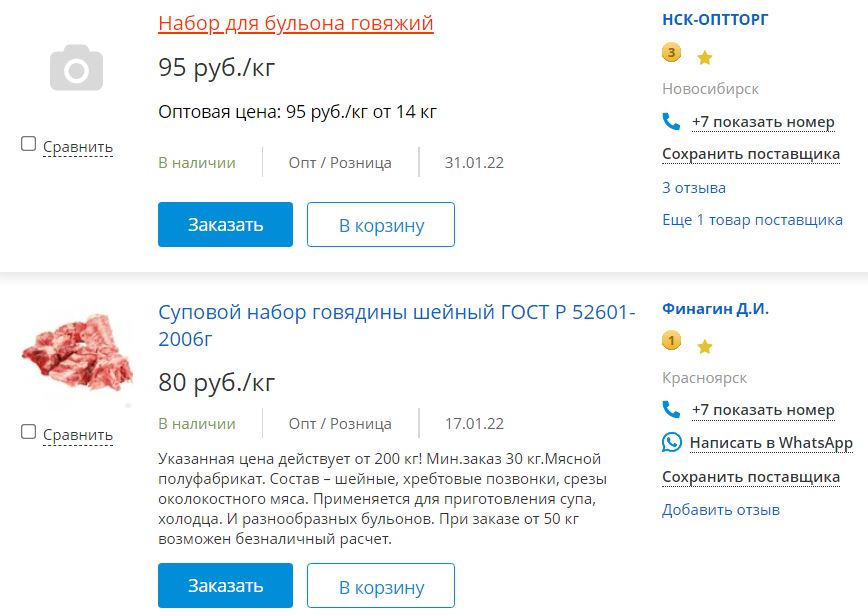Add the 80 руб./кг product В корзину
Screen dimensions: 868x616
(381, 586)
